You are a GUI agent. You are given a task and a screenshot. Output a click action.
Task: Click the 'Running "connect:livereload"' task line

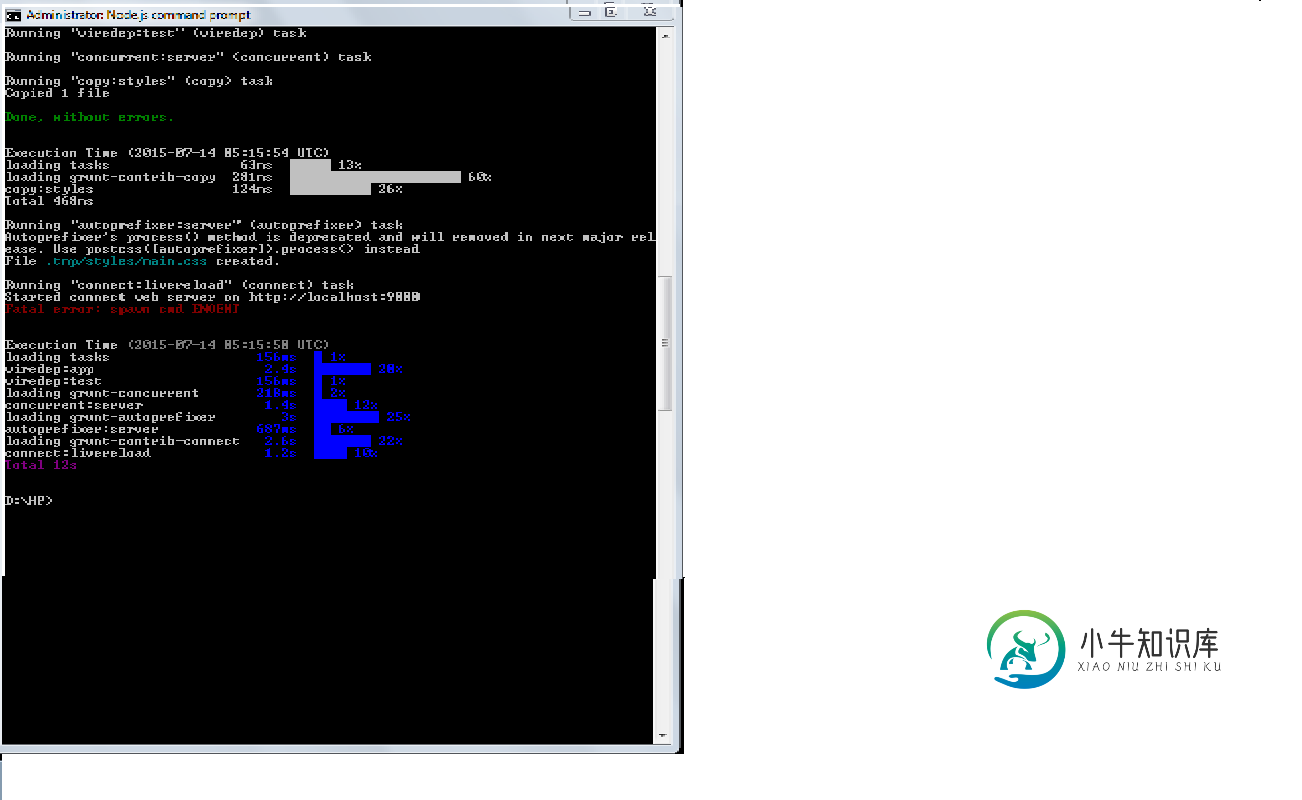tap(180, 285)
